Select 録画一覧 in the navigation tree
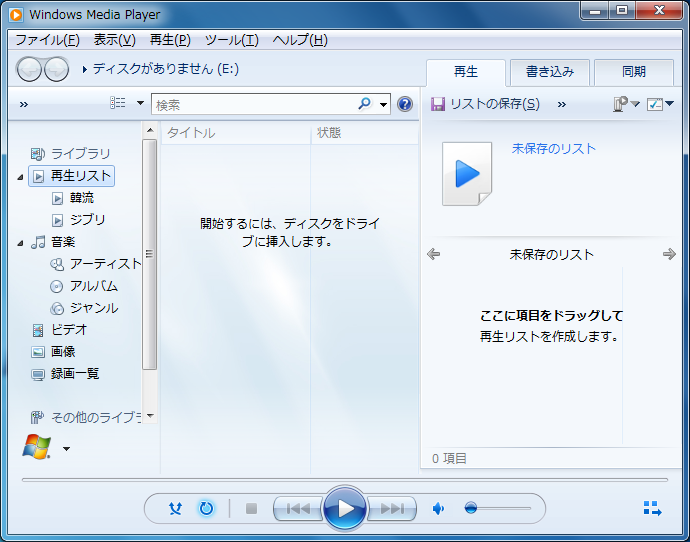 click(x=65, y=374)
